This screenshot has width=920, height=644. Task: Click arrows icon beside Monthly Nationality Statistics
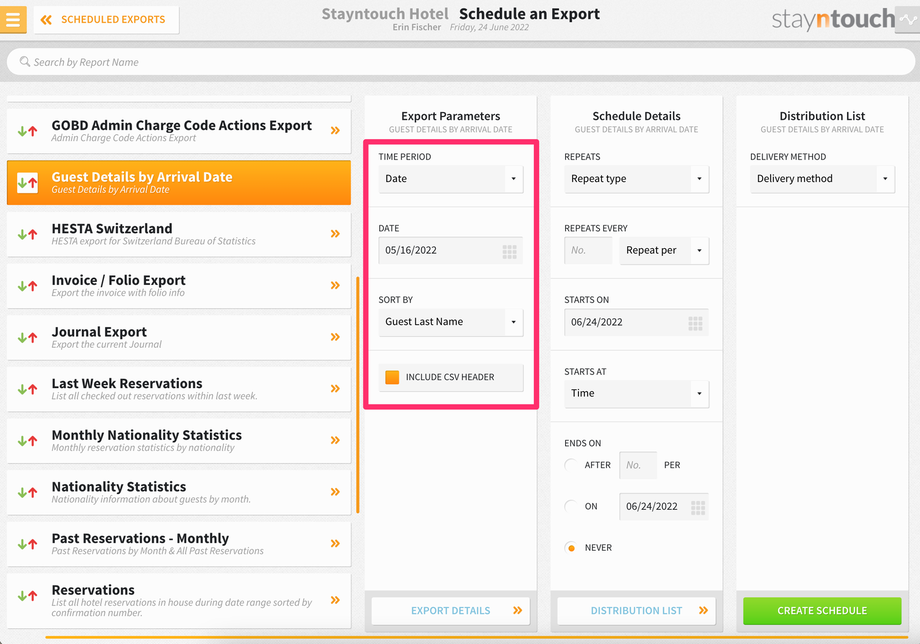point(28,440)
